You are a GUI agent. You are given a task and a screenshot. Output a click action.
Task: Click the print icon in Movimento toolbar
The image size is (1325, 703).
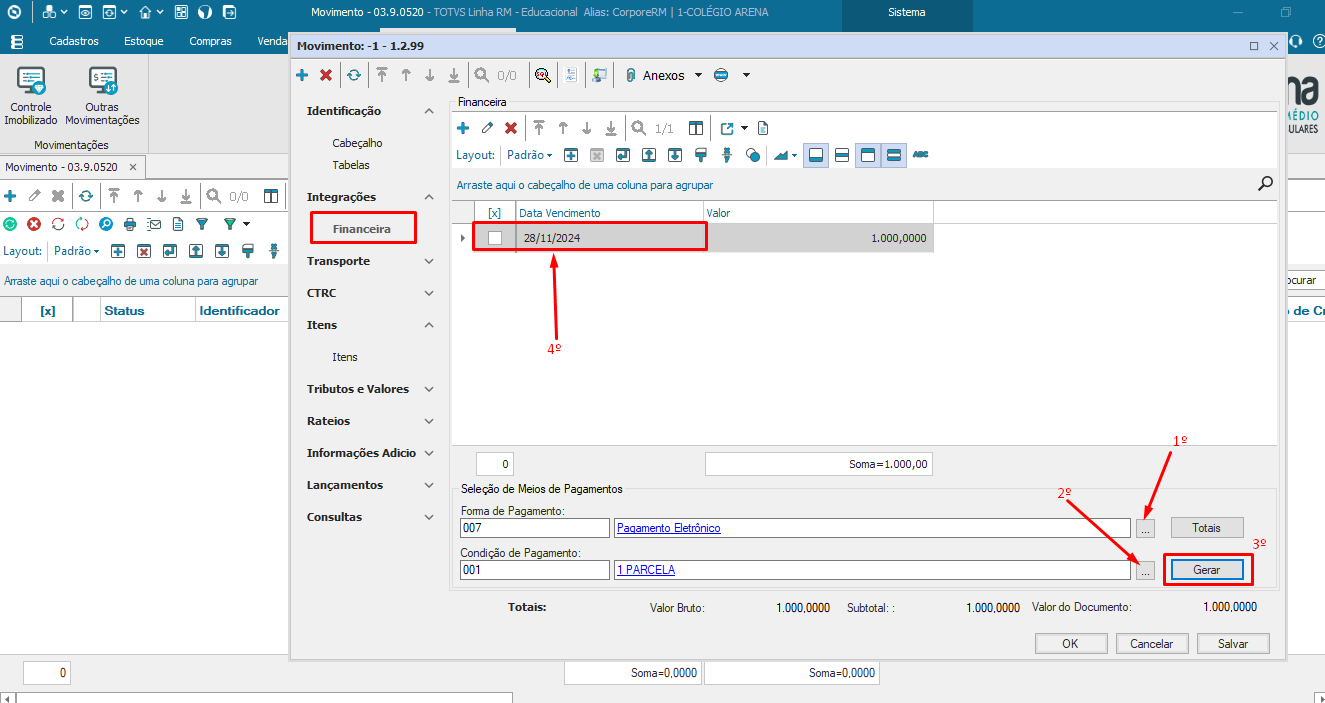130,224
